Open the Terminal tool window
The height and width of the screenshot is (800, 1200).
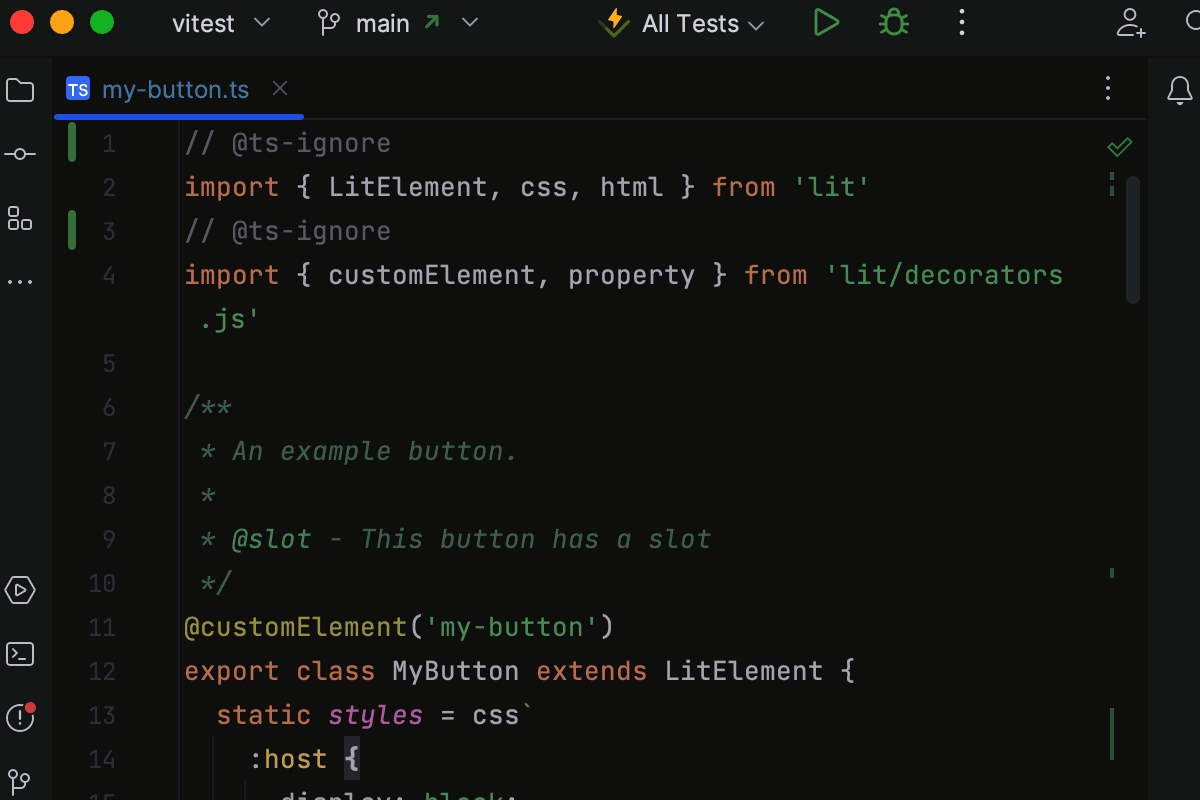(x=20, y=654)
